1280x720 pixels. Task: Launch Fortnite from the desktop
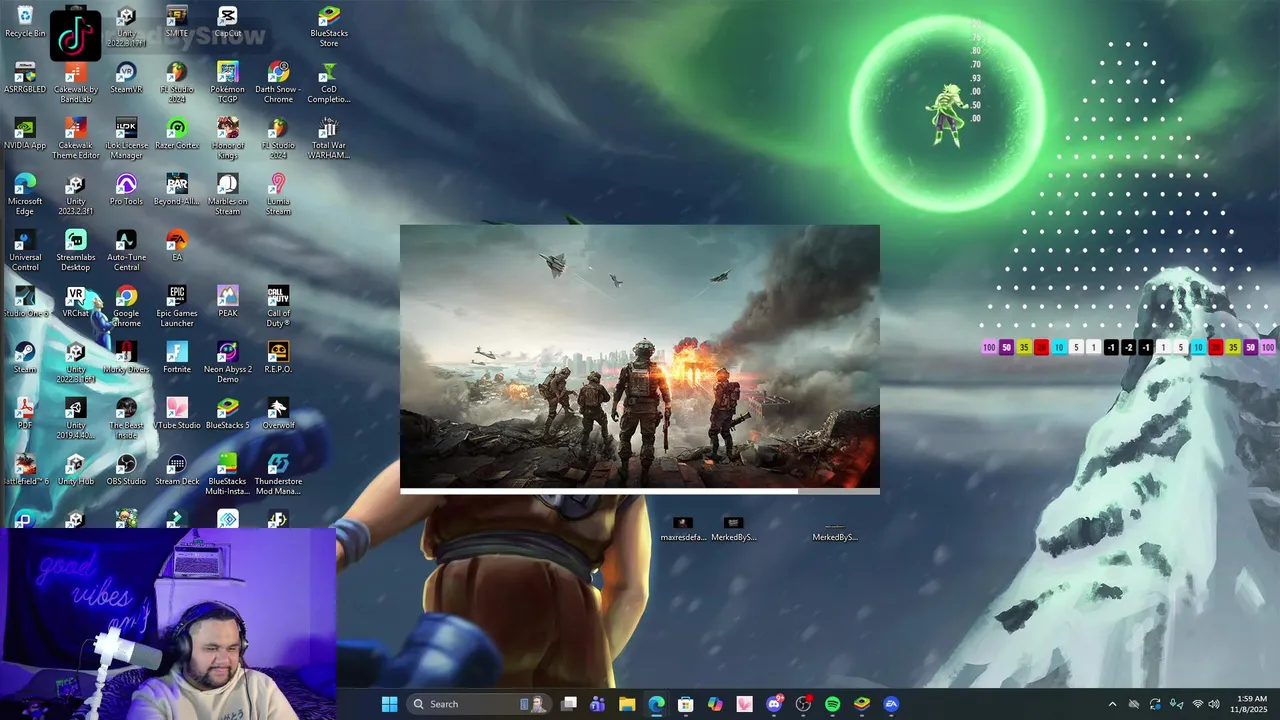click(x=177, y=358)
